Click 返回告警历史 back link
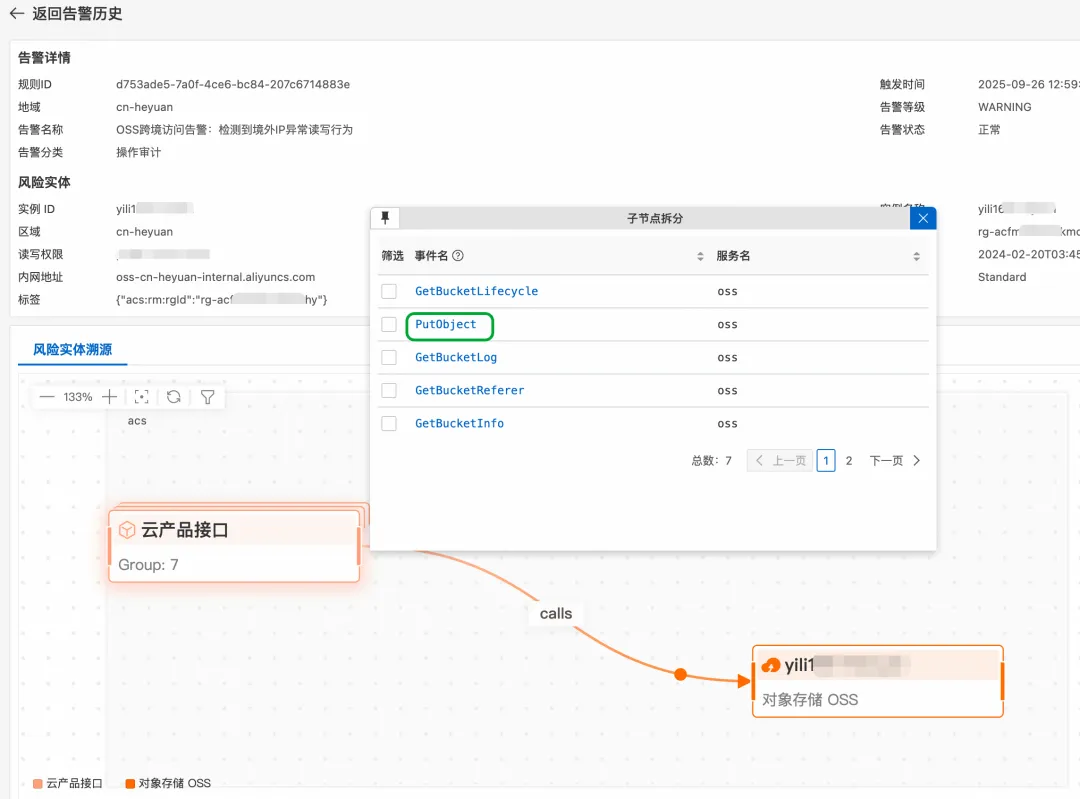 coord(77,14)
